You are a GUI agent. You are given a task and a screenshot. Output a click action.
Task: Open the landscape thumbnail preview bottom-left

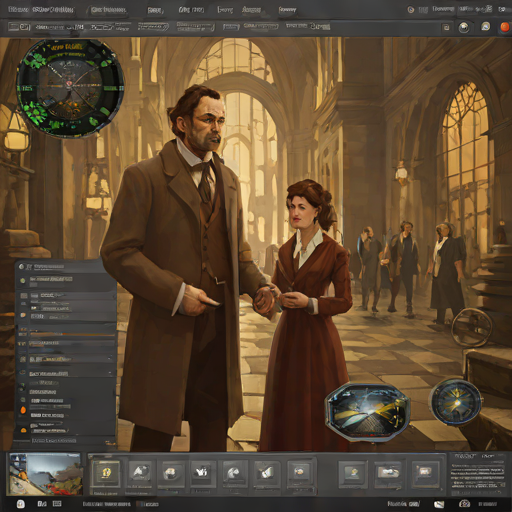pos(45,474)
